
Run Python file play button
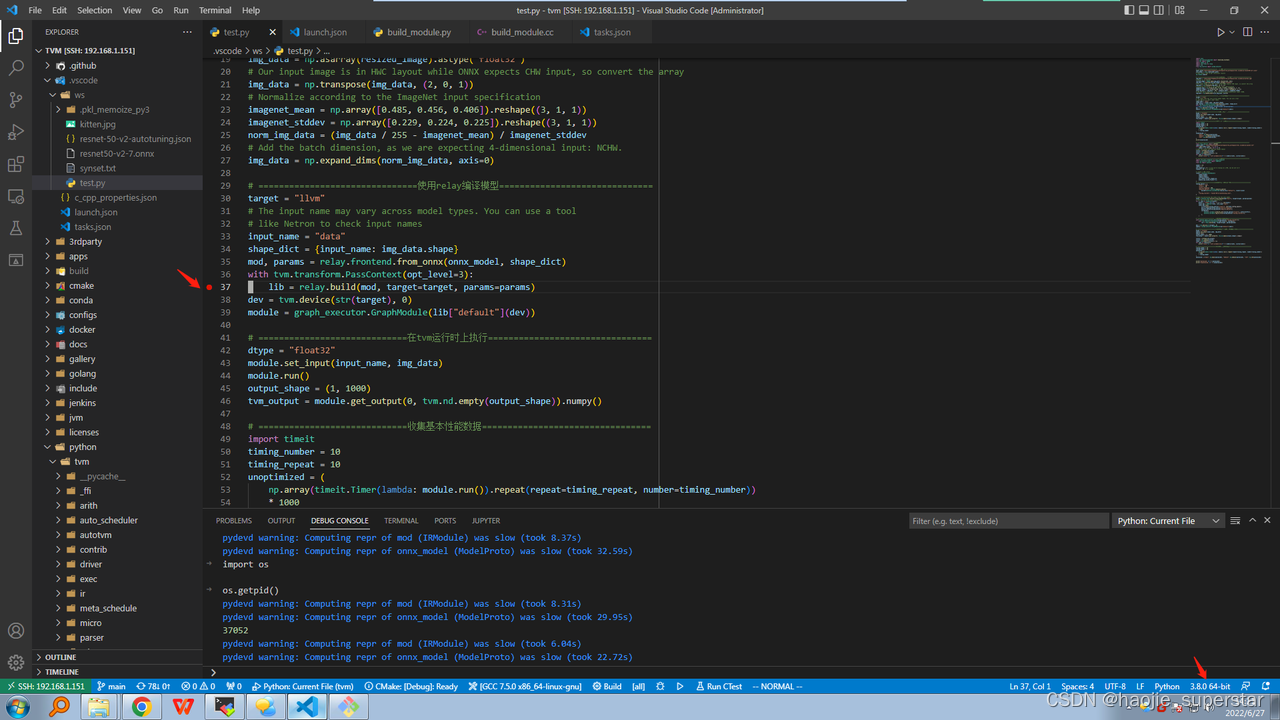pyautogui.click(x=1220, y=32)
